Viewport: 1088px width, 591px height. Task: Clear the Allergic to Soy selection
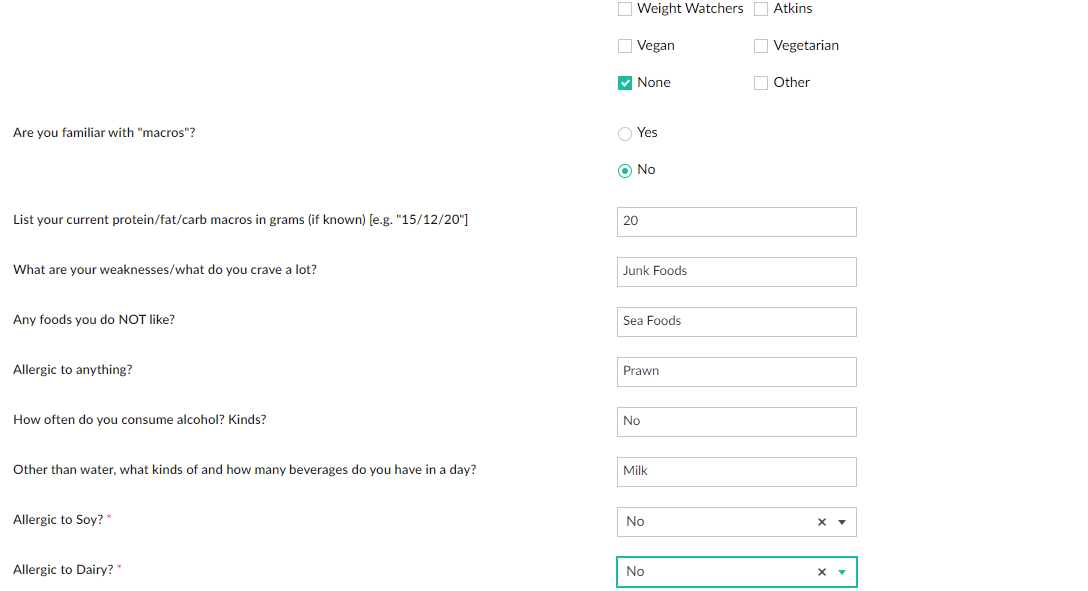pyautogui.click(x=822, y=522)
